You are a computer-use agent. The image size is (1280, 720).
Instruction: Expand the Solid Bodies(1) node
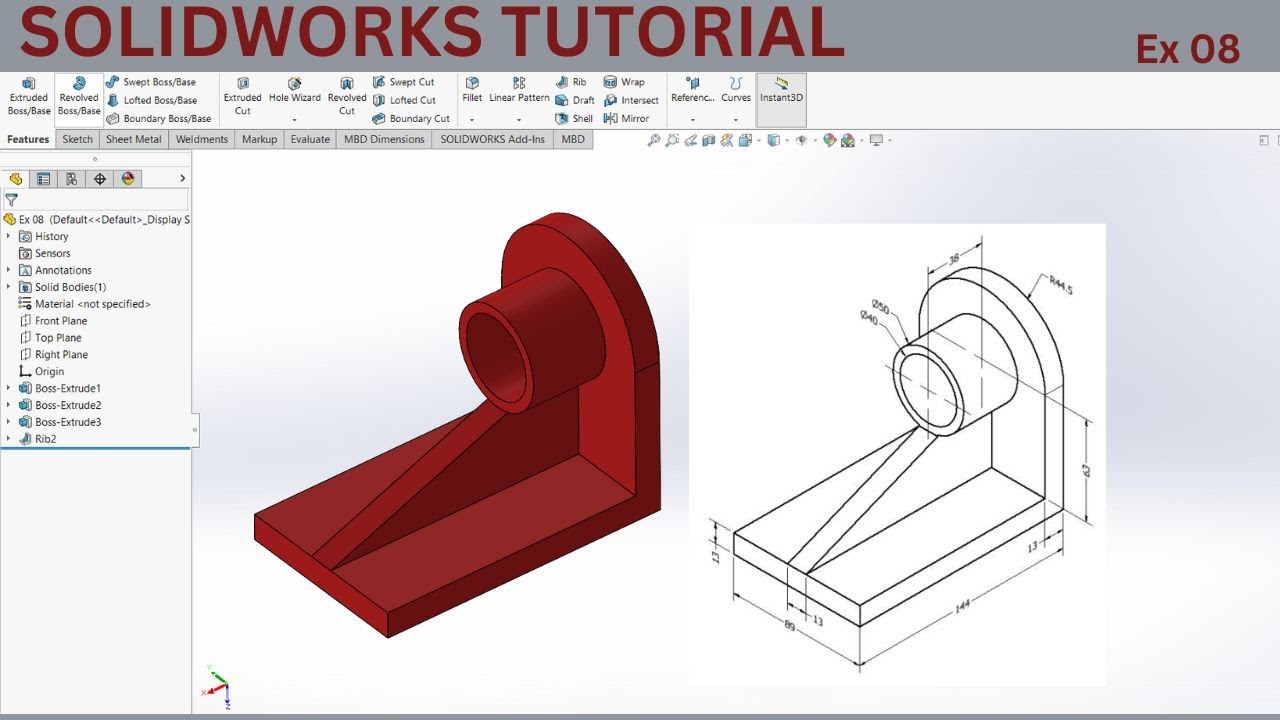[x=9, y=287]
